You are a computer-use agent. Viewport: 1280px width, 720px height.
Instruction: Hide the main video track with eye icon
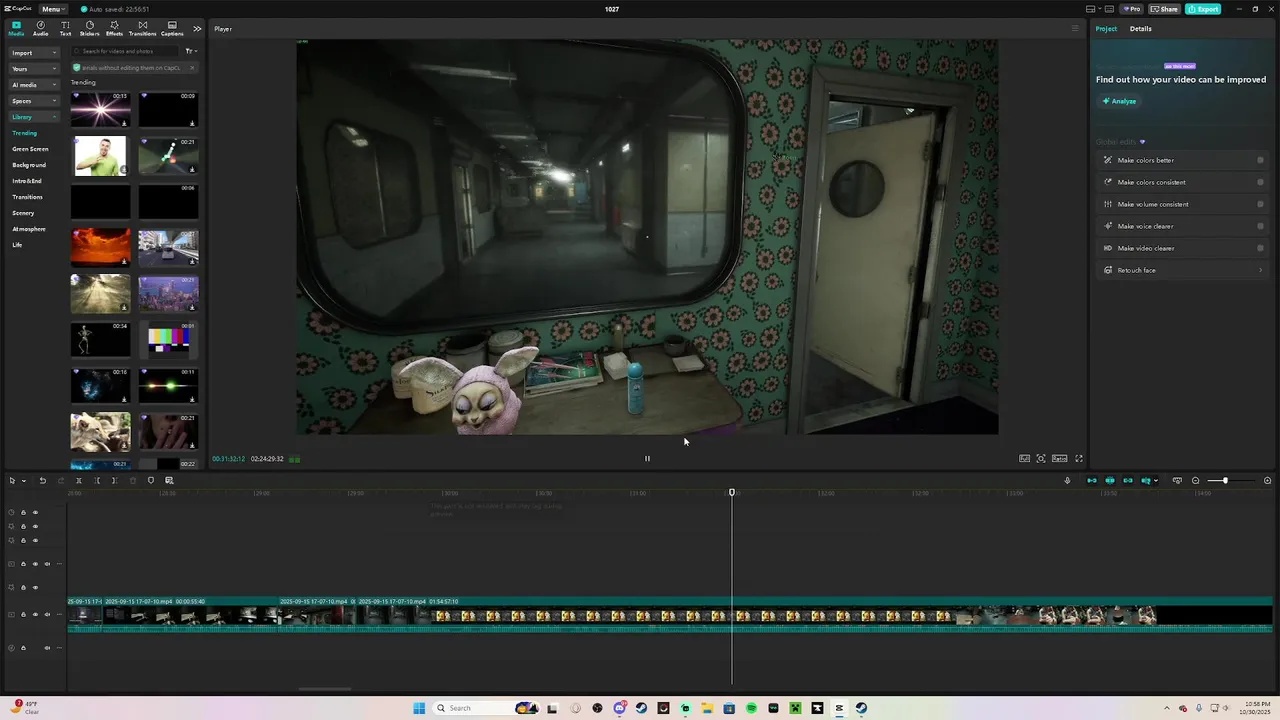(35, 615)
